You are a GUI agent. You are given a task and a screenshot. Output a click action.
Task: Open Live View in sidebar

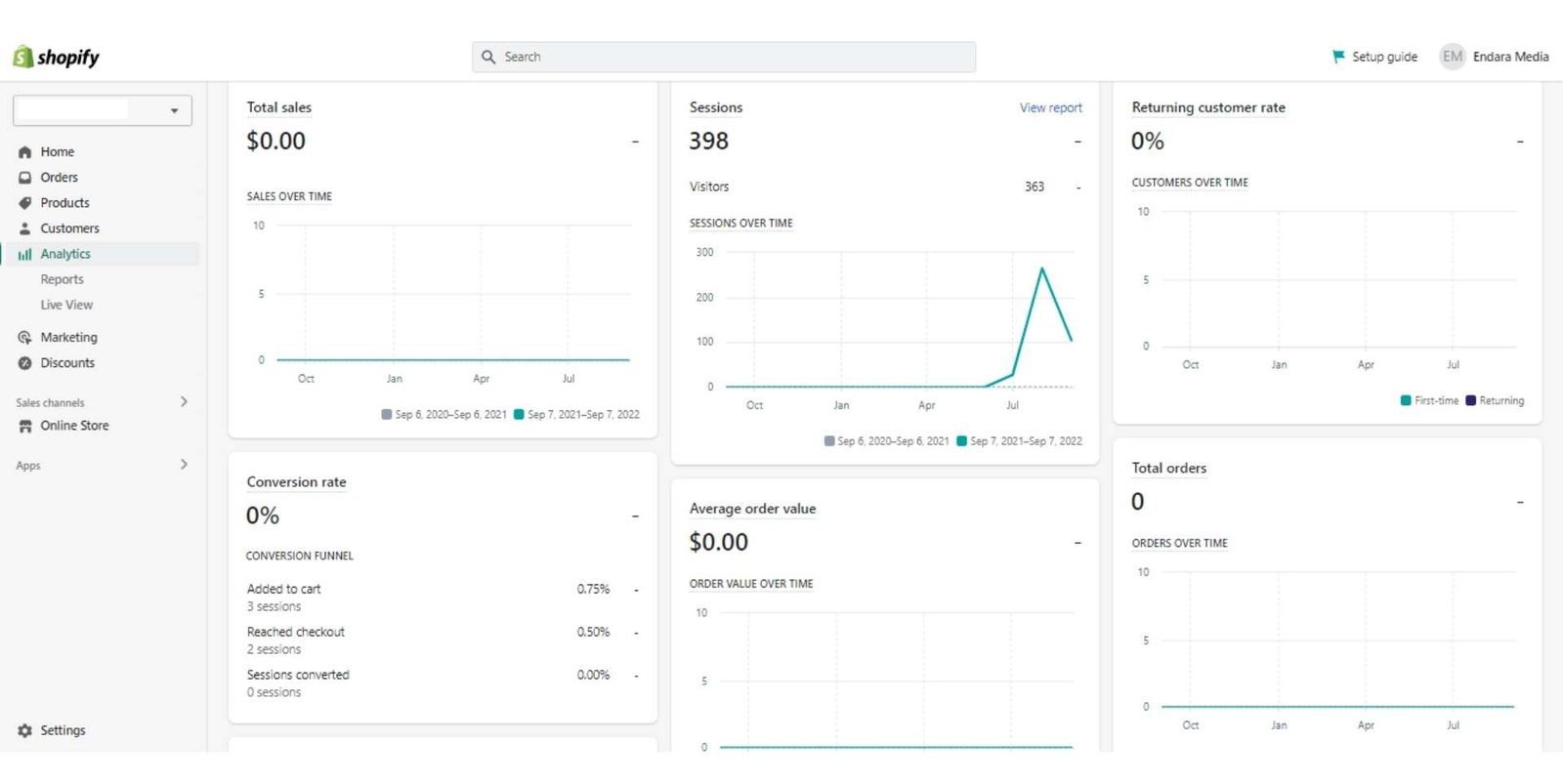click(66, 305)
